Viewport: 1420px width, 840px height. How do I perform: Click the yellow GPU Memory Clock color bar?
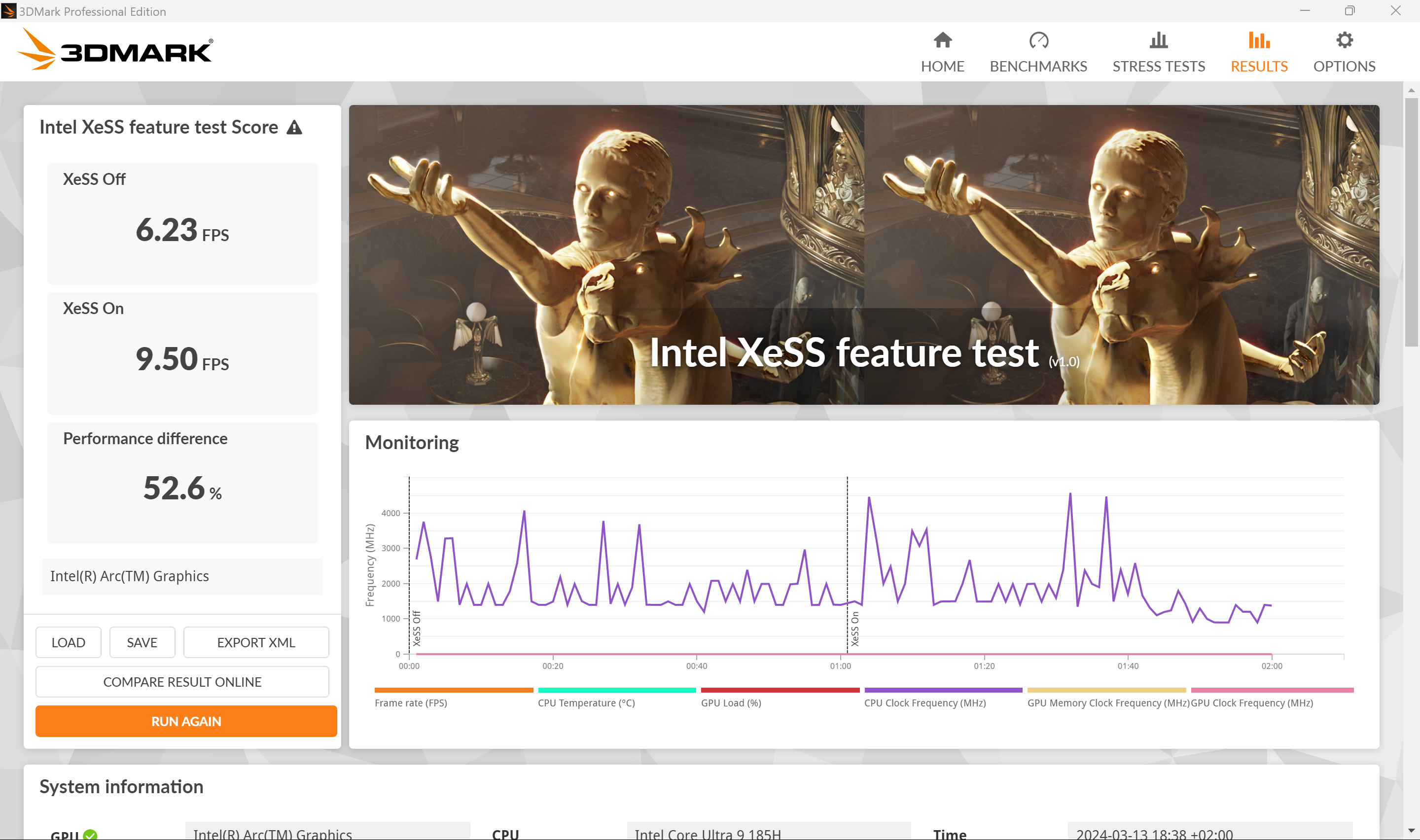click(x=1106, y=690)
